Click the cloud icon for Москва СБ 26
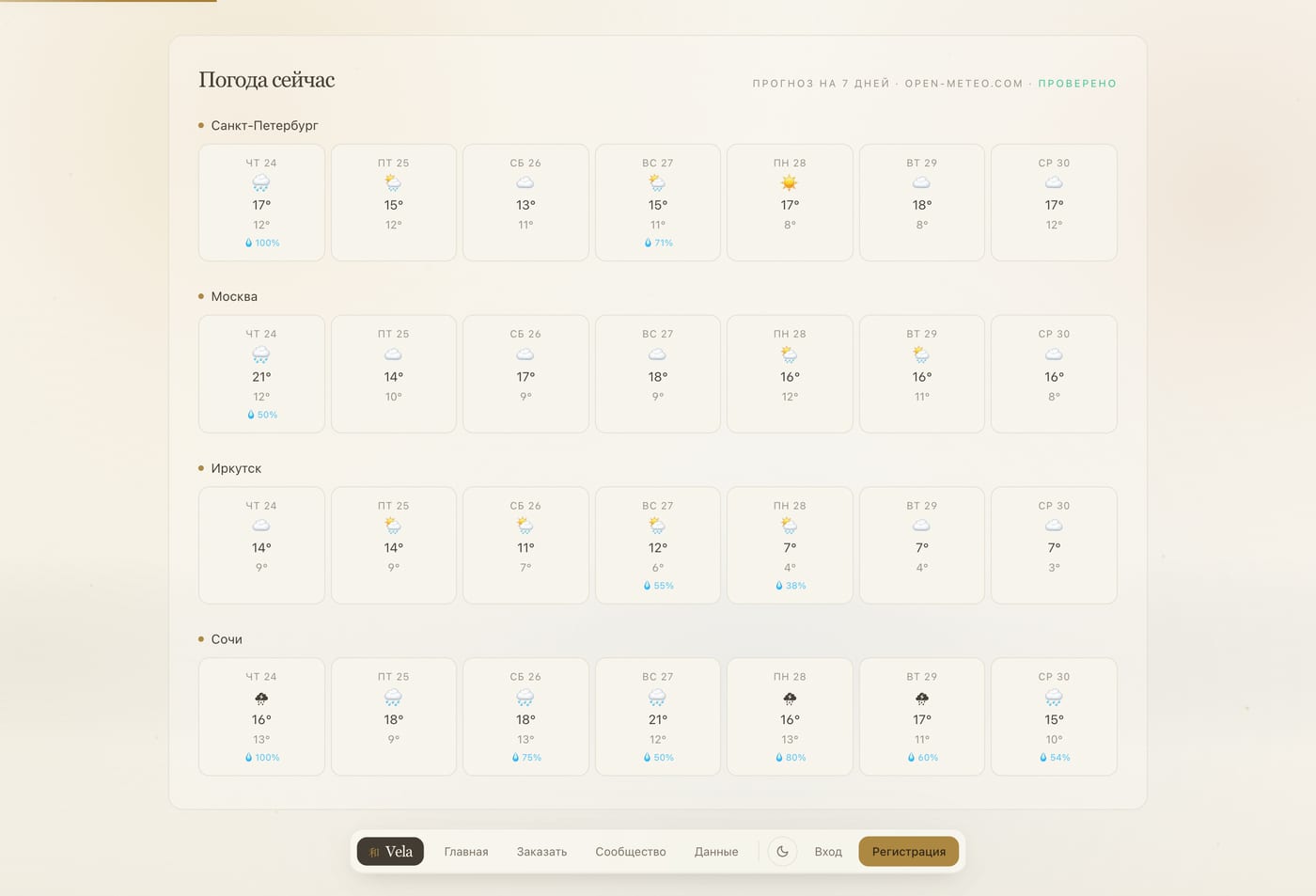1316x896 pixels. pyautogui.click(x=525, y=354)
